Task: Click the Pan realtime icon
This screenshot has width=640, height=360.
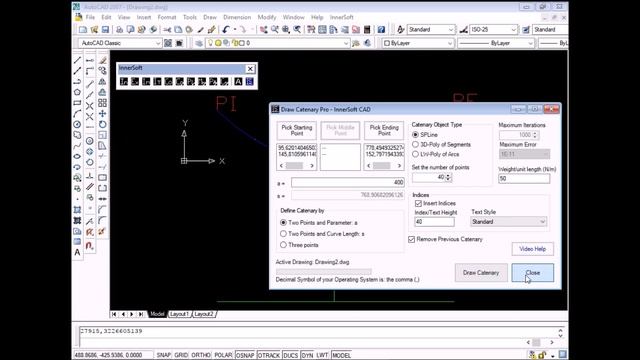Action: [x=264, y=29]
